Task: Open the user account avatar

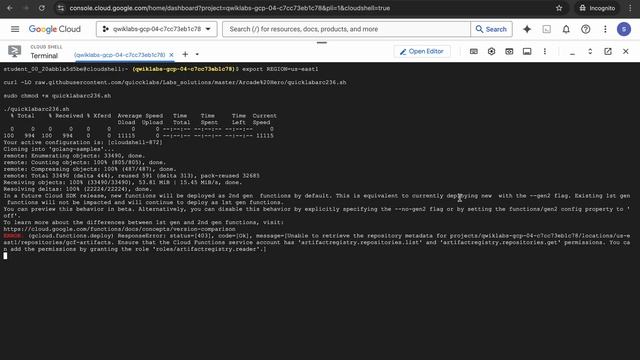Action: tap(624, 29)
